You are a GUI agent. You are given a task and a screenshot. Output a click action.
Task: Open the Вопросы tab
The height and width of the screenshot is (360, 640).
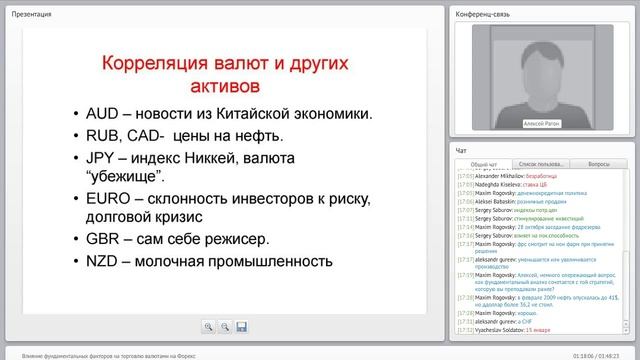click(x=599, y=164)
